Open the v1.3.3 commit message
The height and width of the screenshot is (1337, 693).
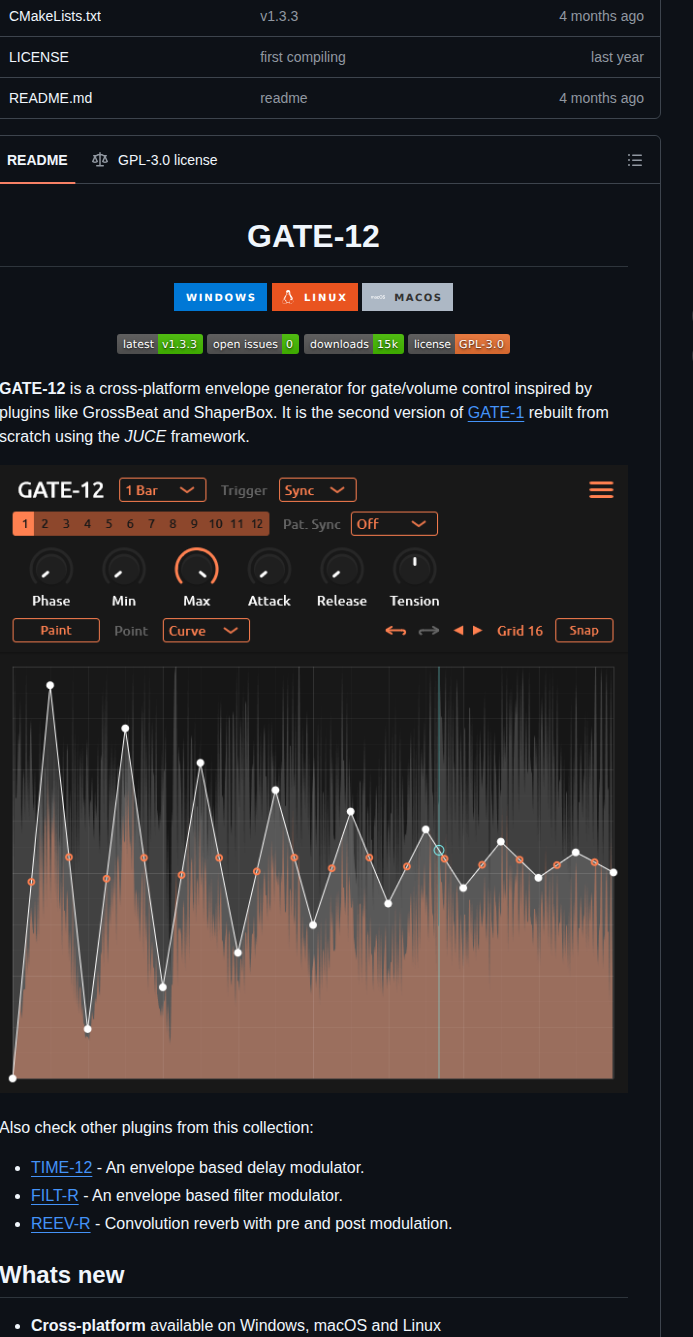[280, 16]
